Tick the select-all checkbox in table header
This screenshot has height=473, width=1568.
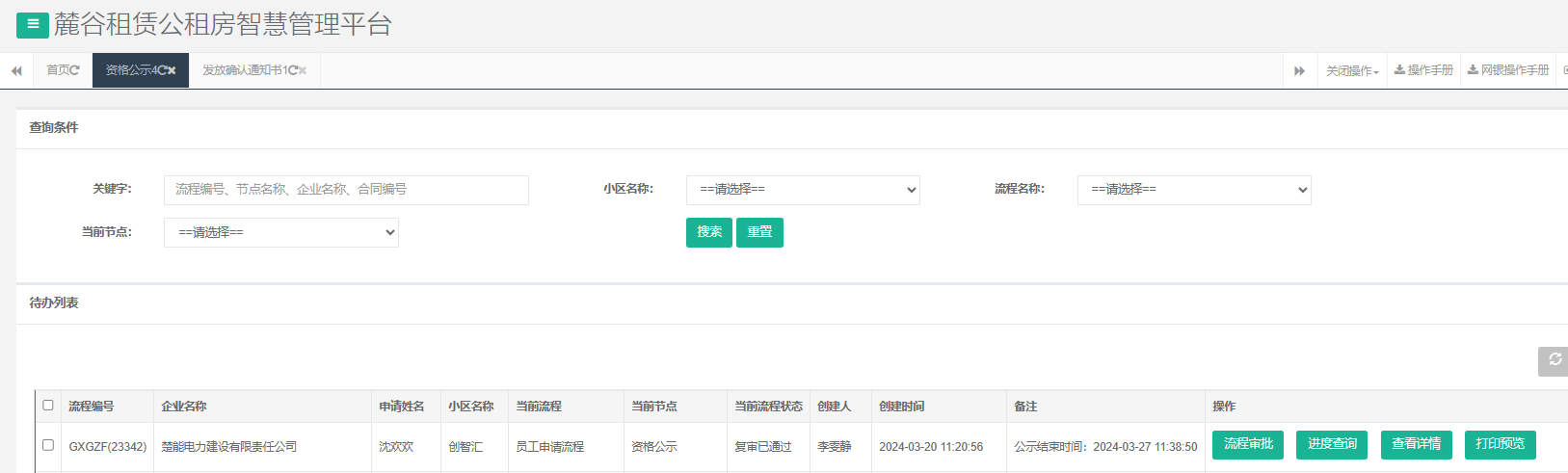point(48,406)
